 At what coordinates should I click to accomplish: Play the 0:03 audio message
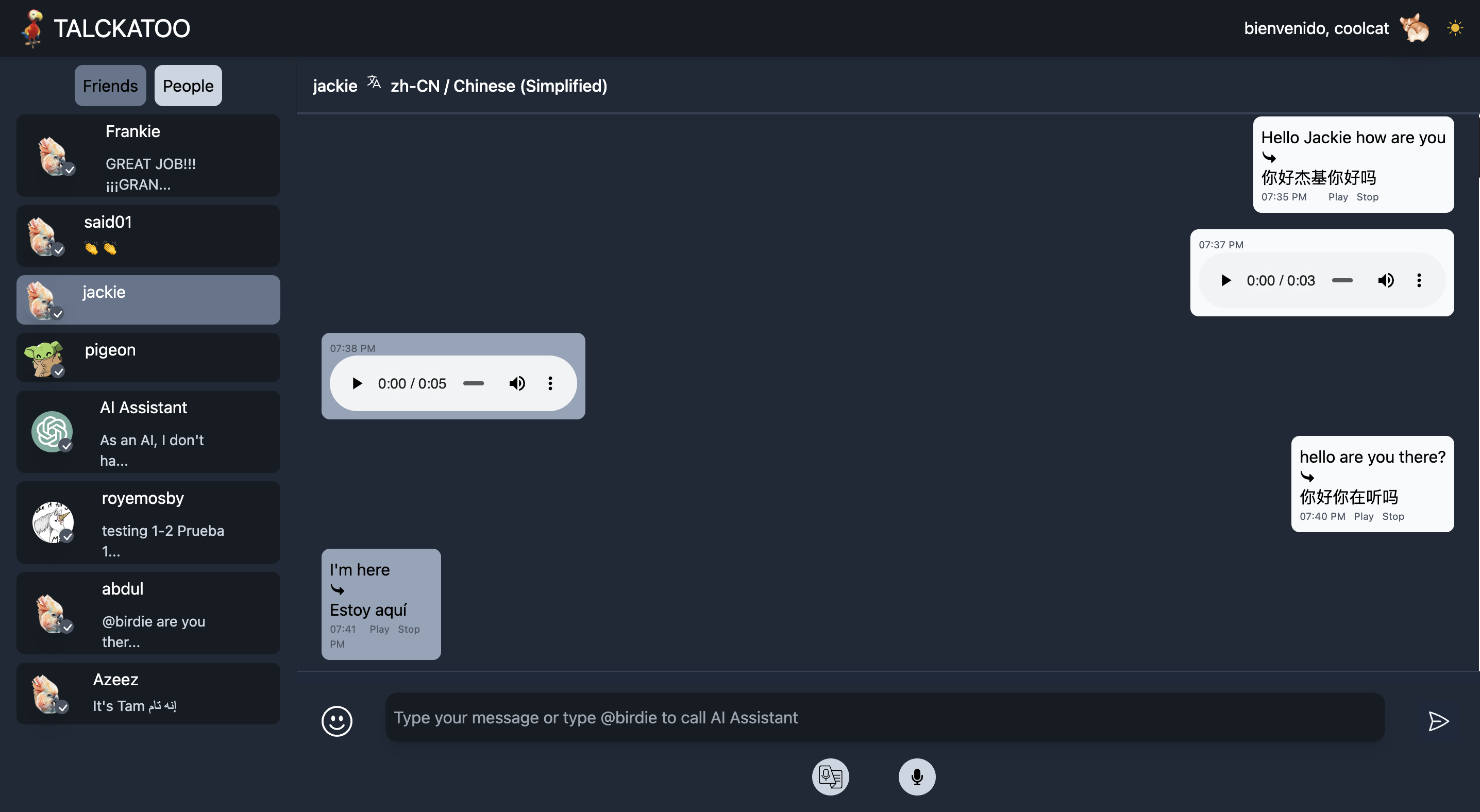1225,280
